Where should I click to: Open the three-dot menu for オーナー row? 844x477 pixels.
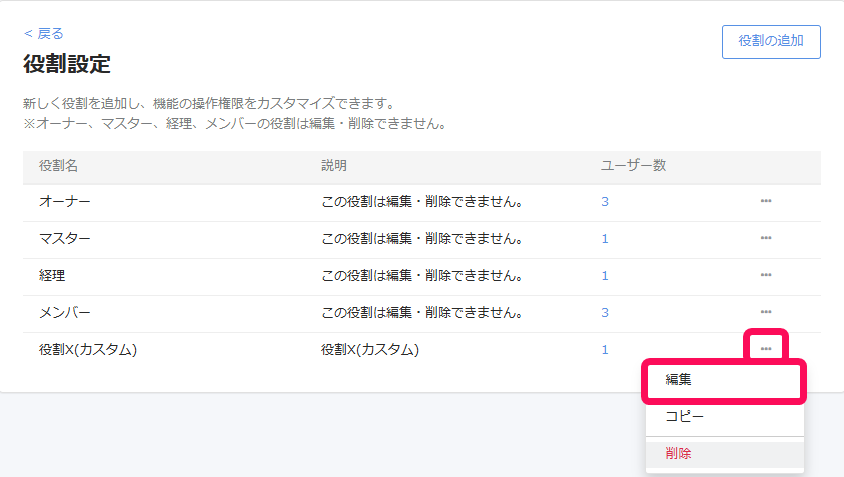[x=766, y=201]
